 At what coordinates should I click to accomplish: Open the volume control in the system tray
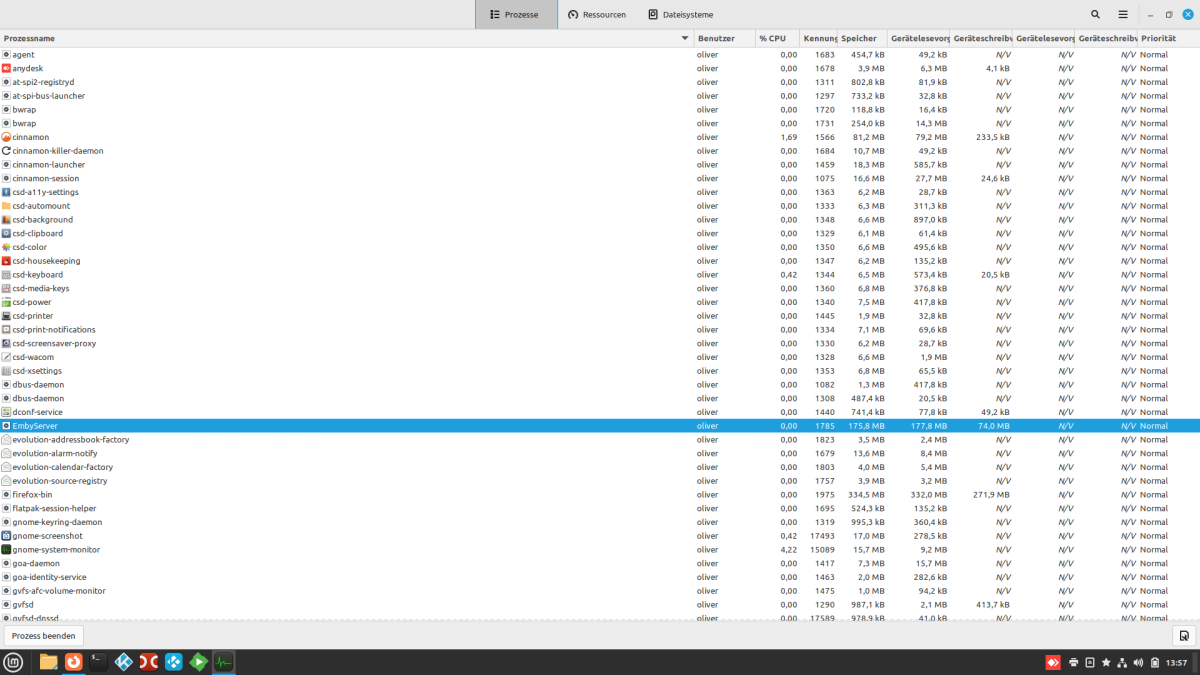click(x=1138, y=662)
